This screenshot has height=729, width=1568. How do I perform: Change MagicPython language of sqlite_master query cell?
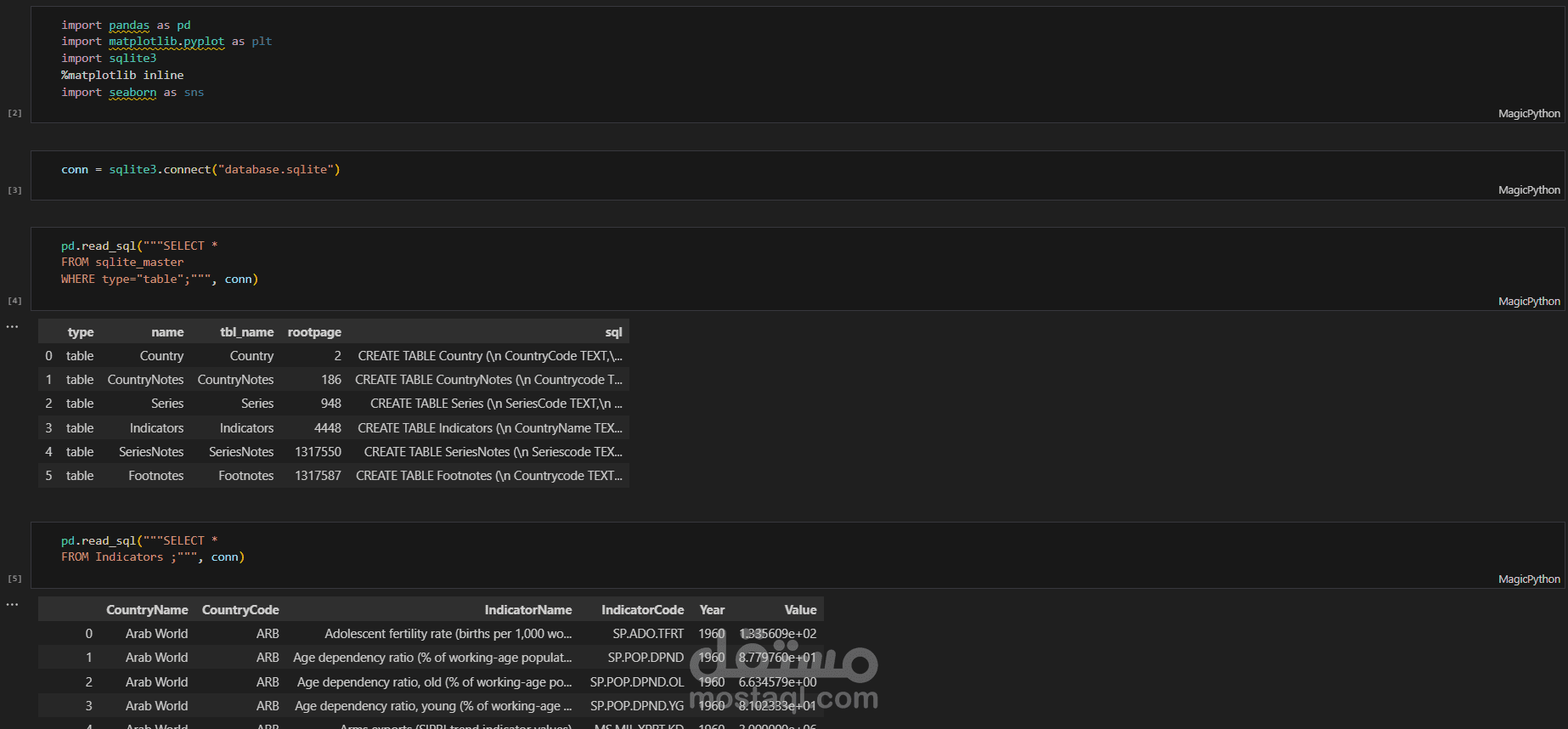pyautogui.click(x=1529, y=301)
